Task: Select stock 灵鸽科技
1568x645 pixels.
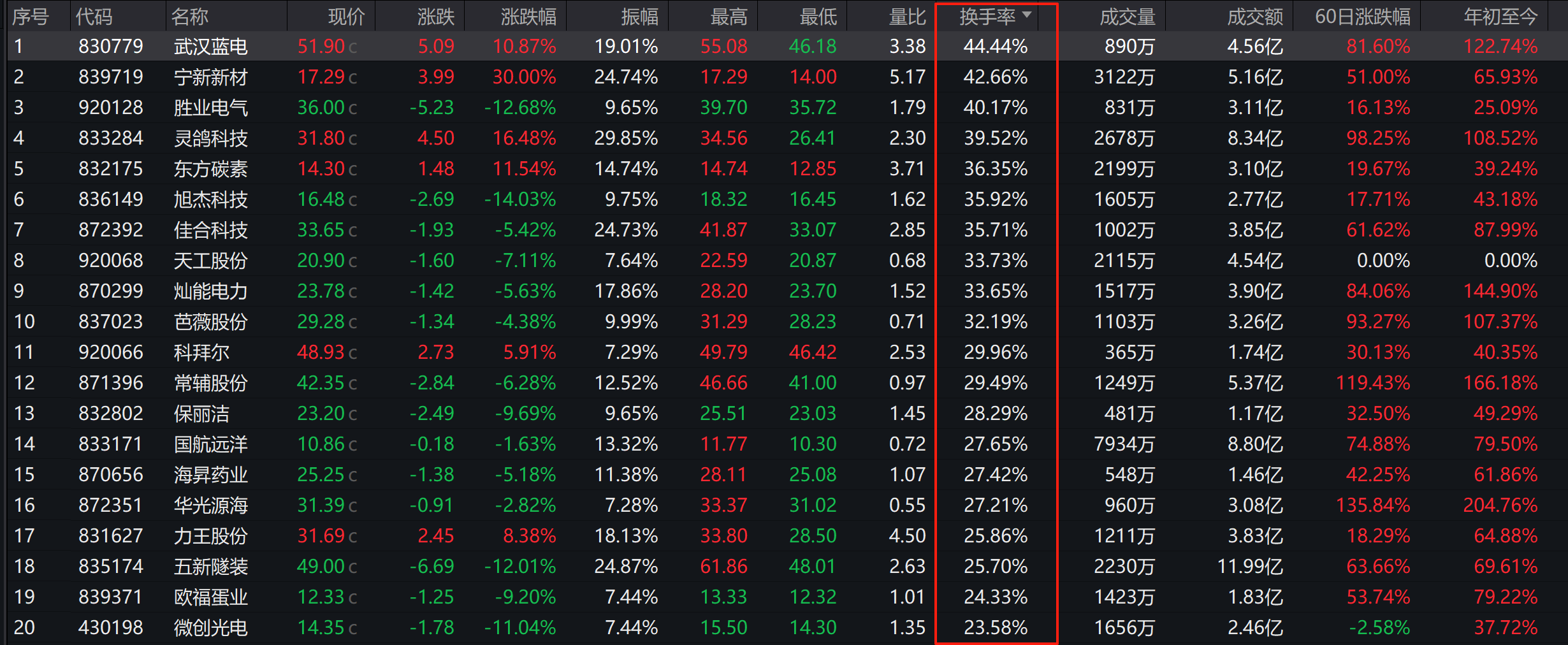Action: 211,138
